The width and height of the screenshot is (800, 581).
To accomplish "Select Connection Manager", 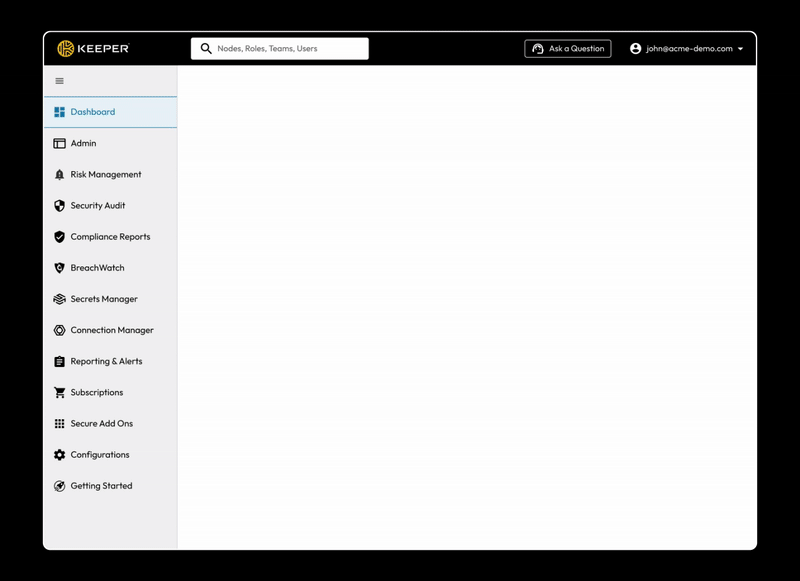I will [111, 330].
